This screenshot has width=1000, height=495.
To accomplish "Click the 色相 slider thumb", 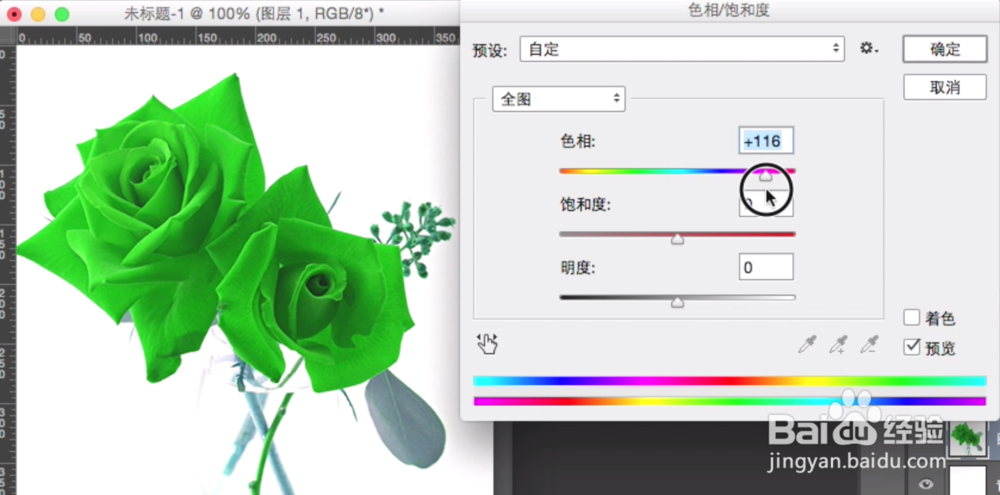I will tap(765, 176).
